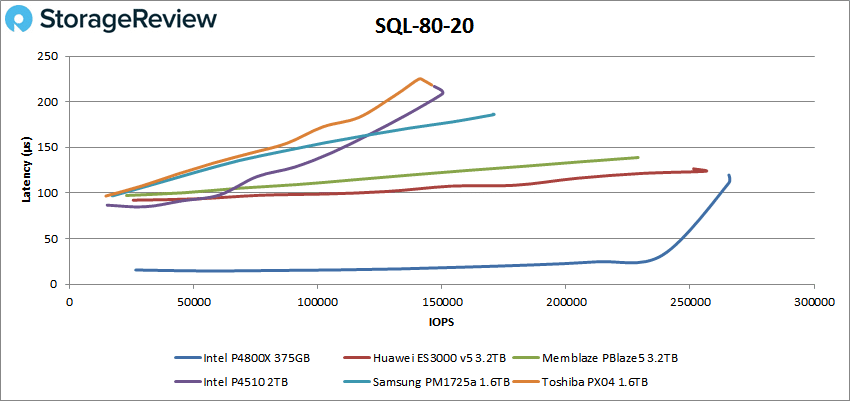The height and width of the screenshot is (401, 850).
Task: Click the 150000 tick label on IOPS axis
Action: click(x=441, y=302)
